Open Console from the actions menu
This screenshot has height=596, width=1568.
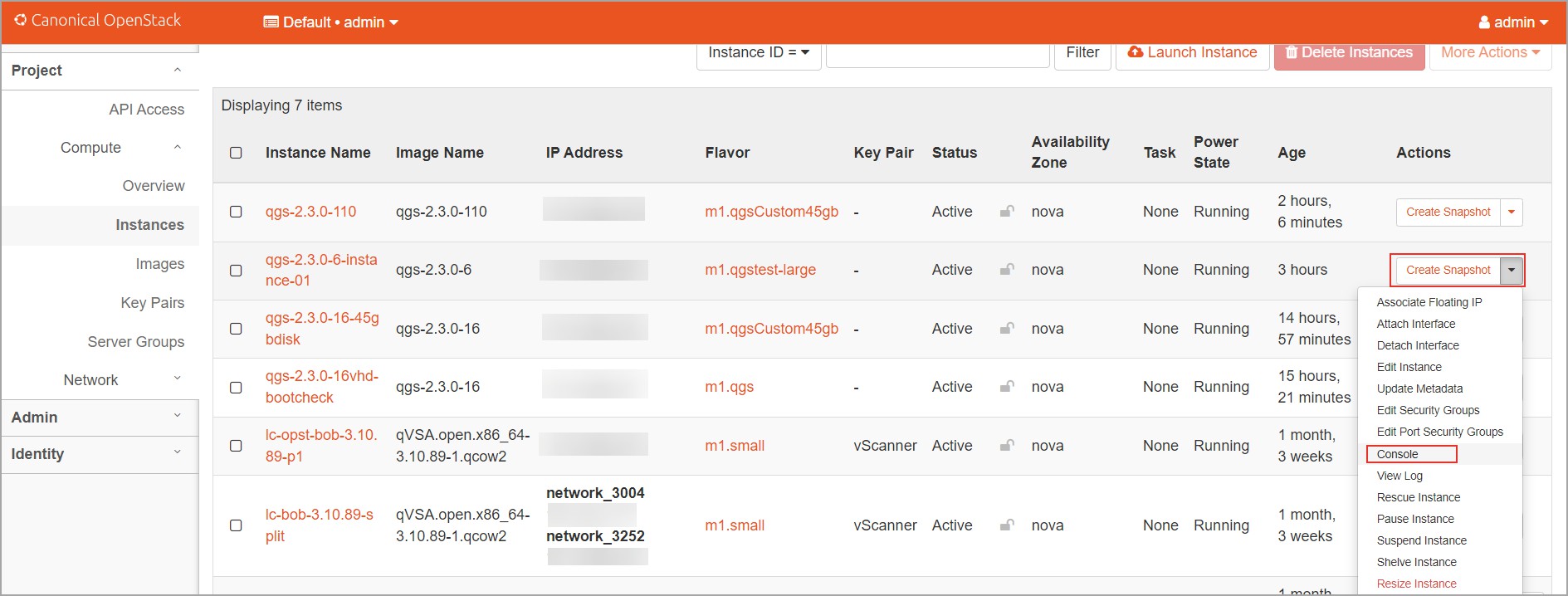coord(1397,454)
